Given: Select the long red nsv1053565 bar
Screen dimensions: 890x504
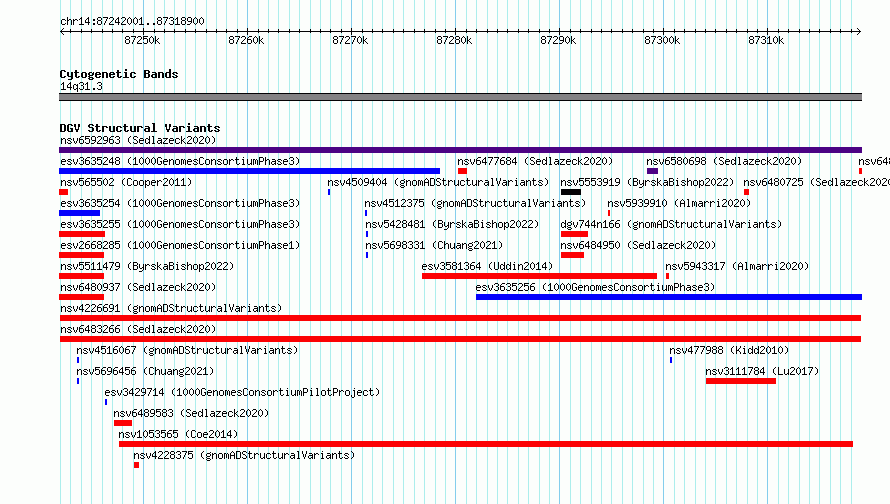Looking at the screenshot, I should (x=486, y=444).
